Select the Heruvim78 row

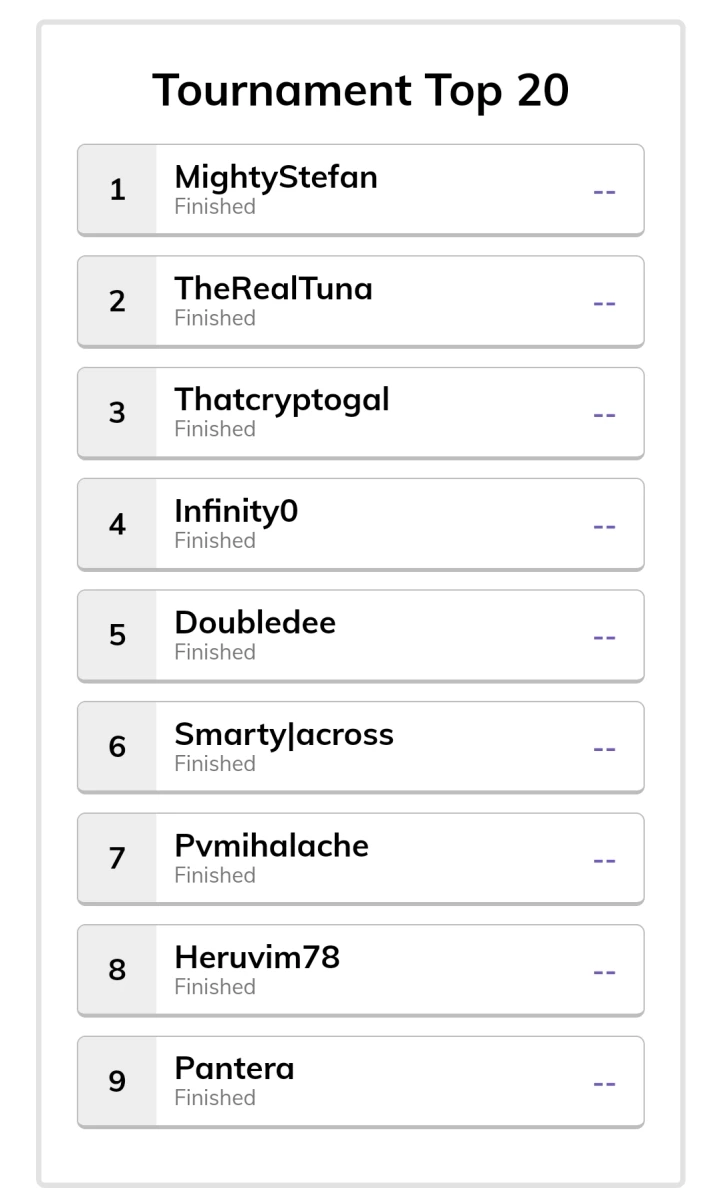pyautogui.click(x=360, y=970)
